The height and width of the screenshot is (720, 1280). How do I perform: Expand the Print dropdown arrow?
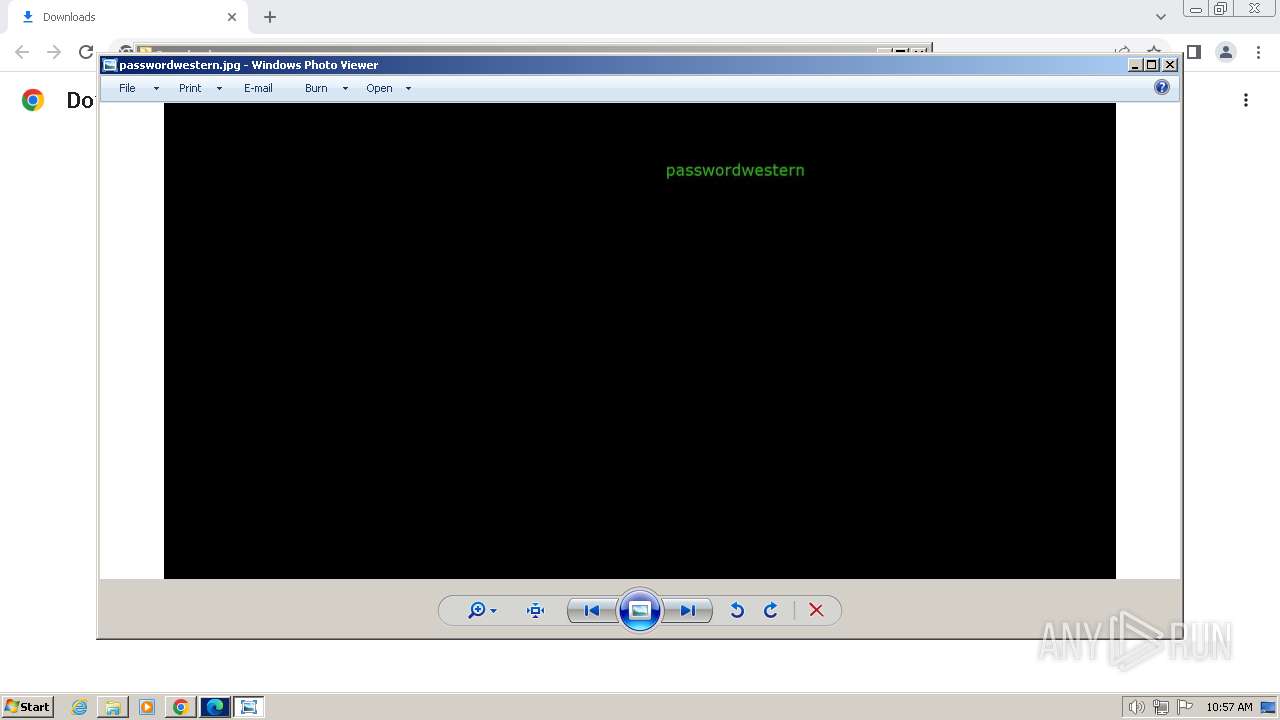(x=219, y=88)
